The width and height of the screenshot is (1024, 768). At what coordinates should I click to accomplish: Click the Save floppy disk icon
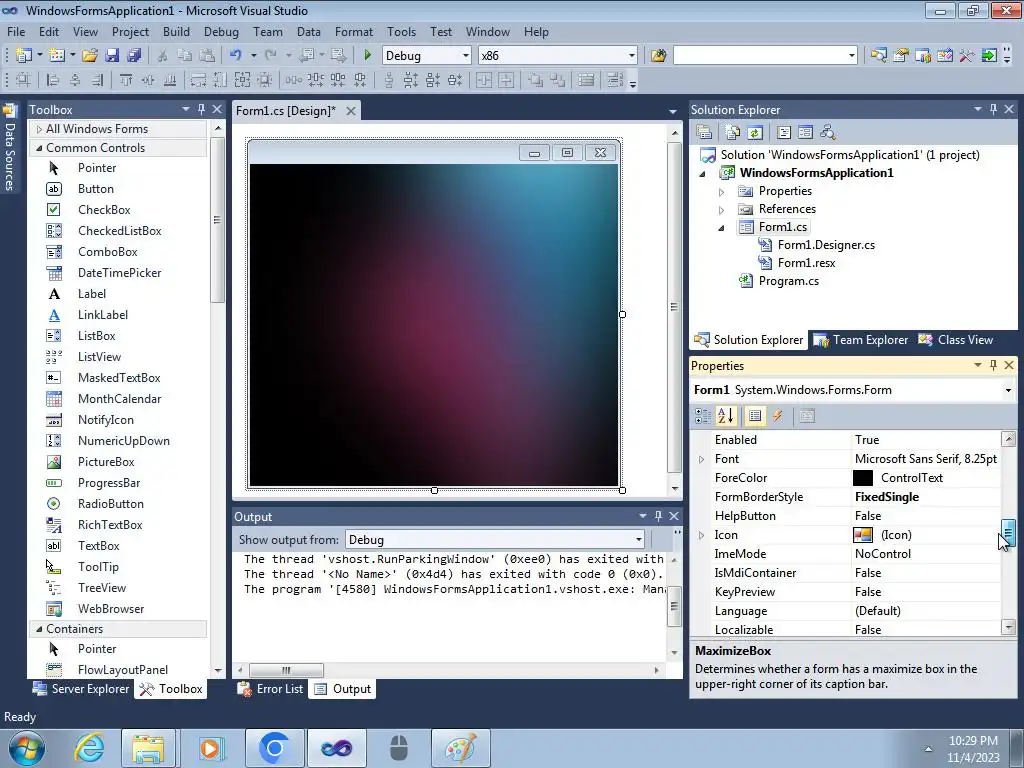coord(112,56)
